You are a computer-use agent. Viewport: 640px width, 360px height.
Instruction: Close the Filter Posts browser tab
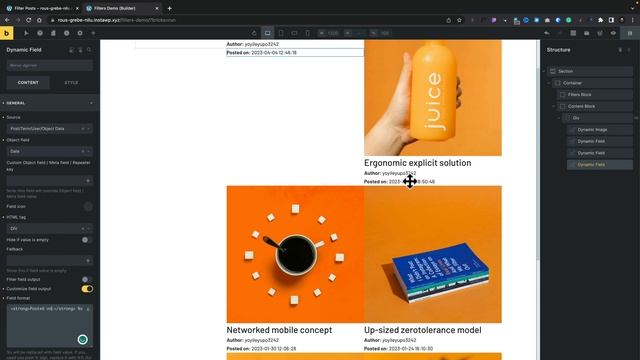(x=77, y=8)
